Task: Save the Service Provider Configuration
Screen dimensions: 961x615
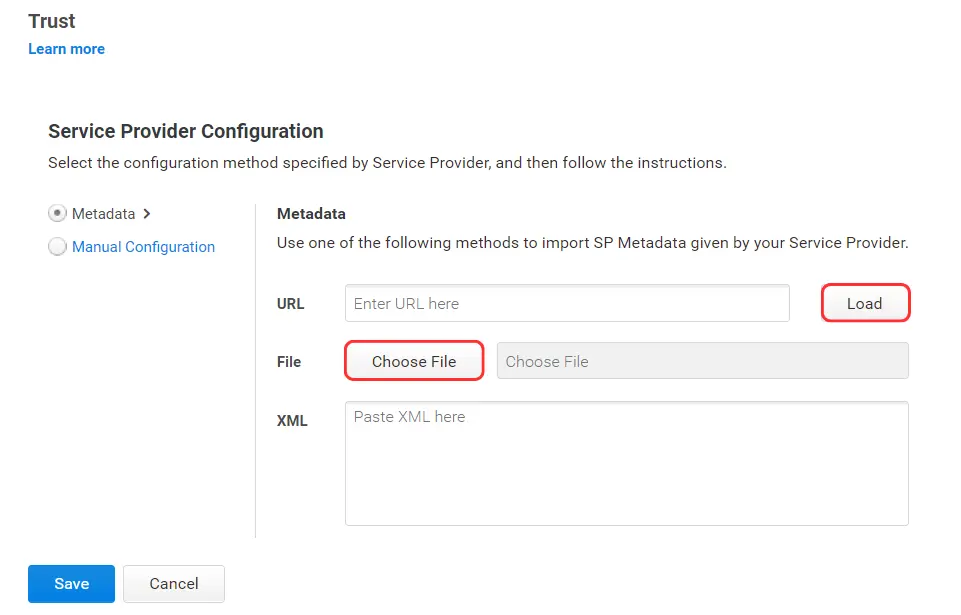Action: pos(70,583)
